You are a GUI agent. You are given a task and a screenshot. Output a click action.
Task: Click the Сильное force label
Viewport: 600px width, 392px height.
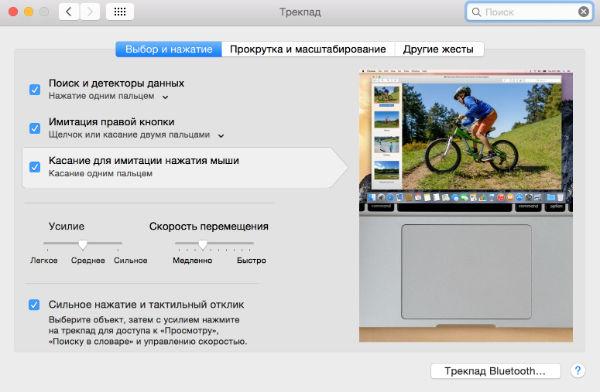tap(130, 260)
